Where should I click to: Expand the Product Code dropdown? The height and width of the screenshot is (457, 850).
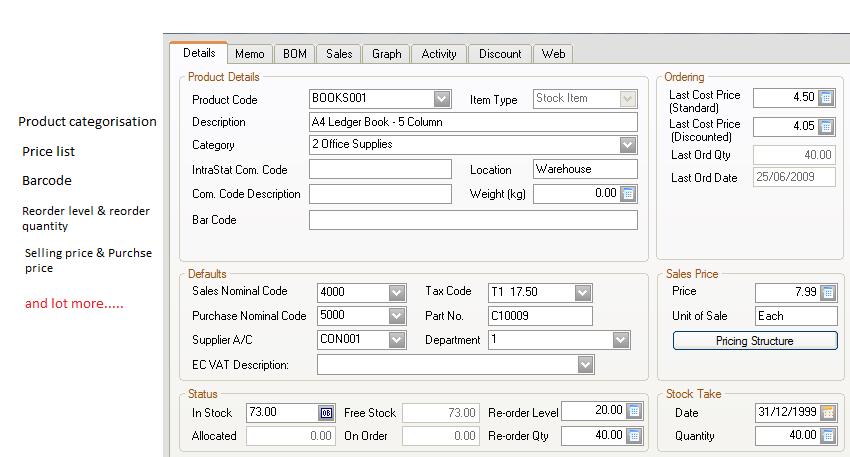(x=441, y=99)
